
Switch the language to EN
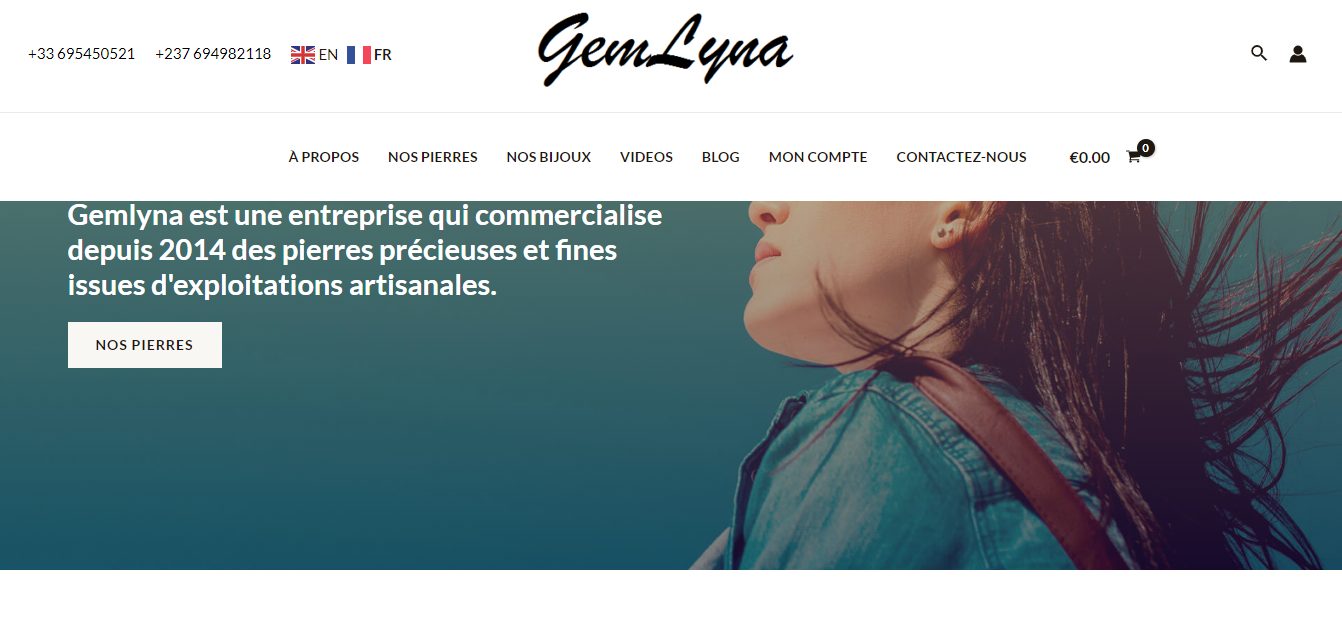click(328, 55)
